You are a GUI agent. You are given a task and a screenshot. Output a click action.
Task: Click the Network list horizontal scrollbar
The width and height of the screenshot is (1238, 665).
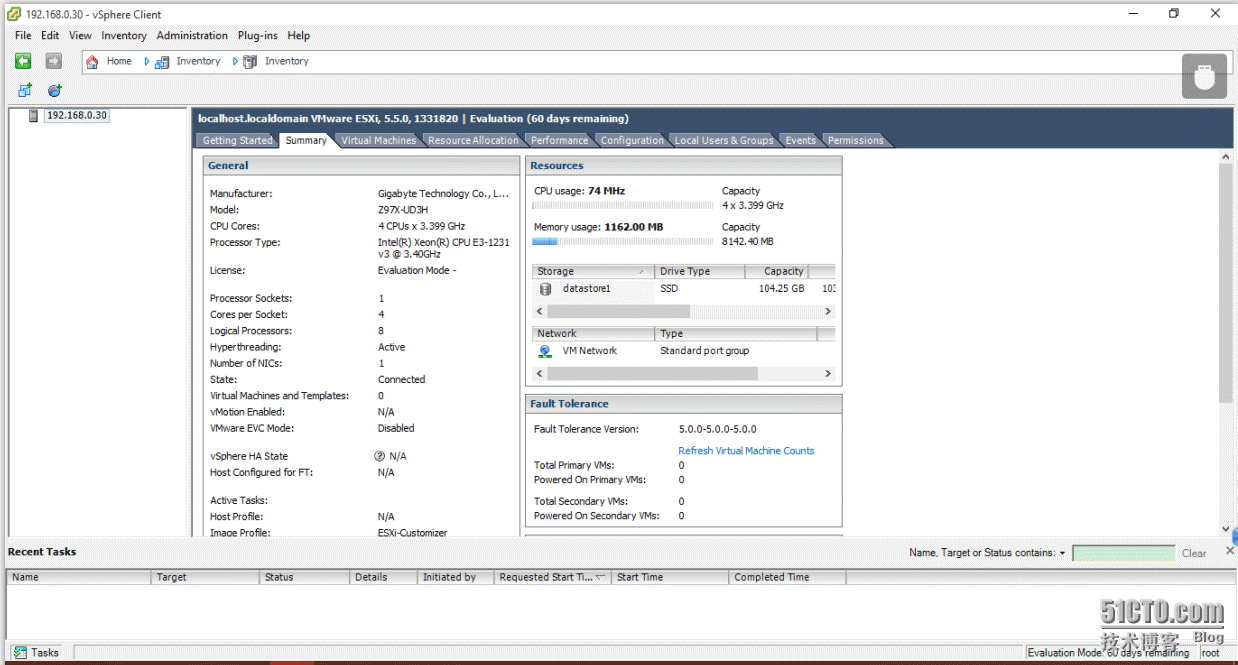(x=685, y=374)
